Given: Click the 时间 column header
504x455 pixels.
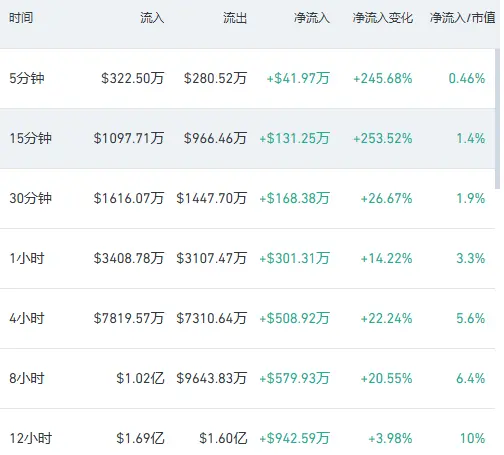Looking at the screenshot, I should coord(21,18).
